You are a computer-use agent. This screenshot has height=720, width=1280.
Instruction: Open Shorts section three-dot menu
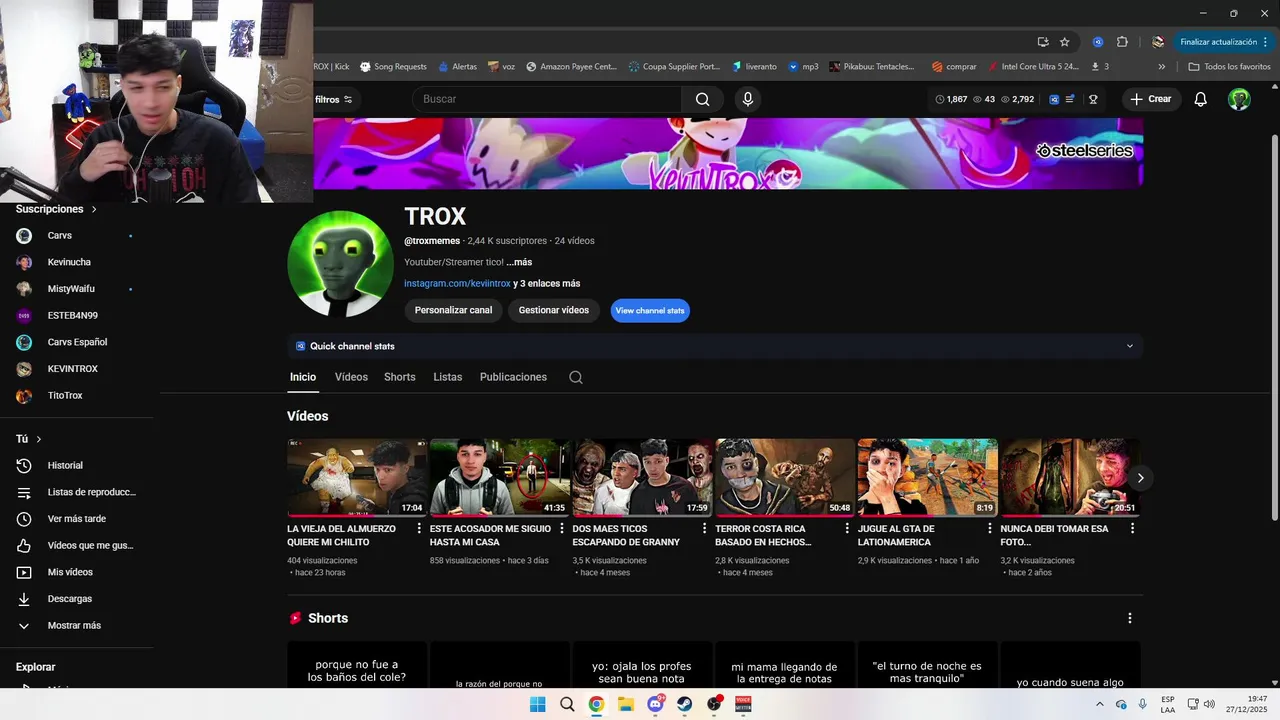point(1130,619)
